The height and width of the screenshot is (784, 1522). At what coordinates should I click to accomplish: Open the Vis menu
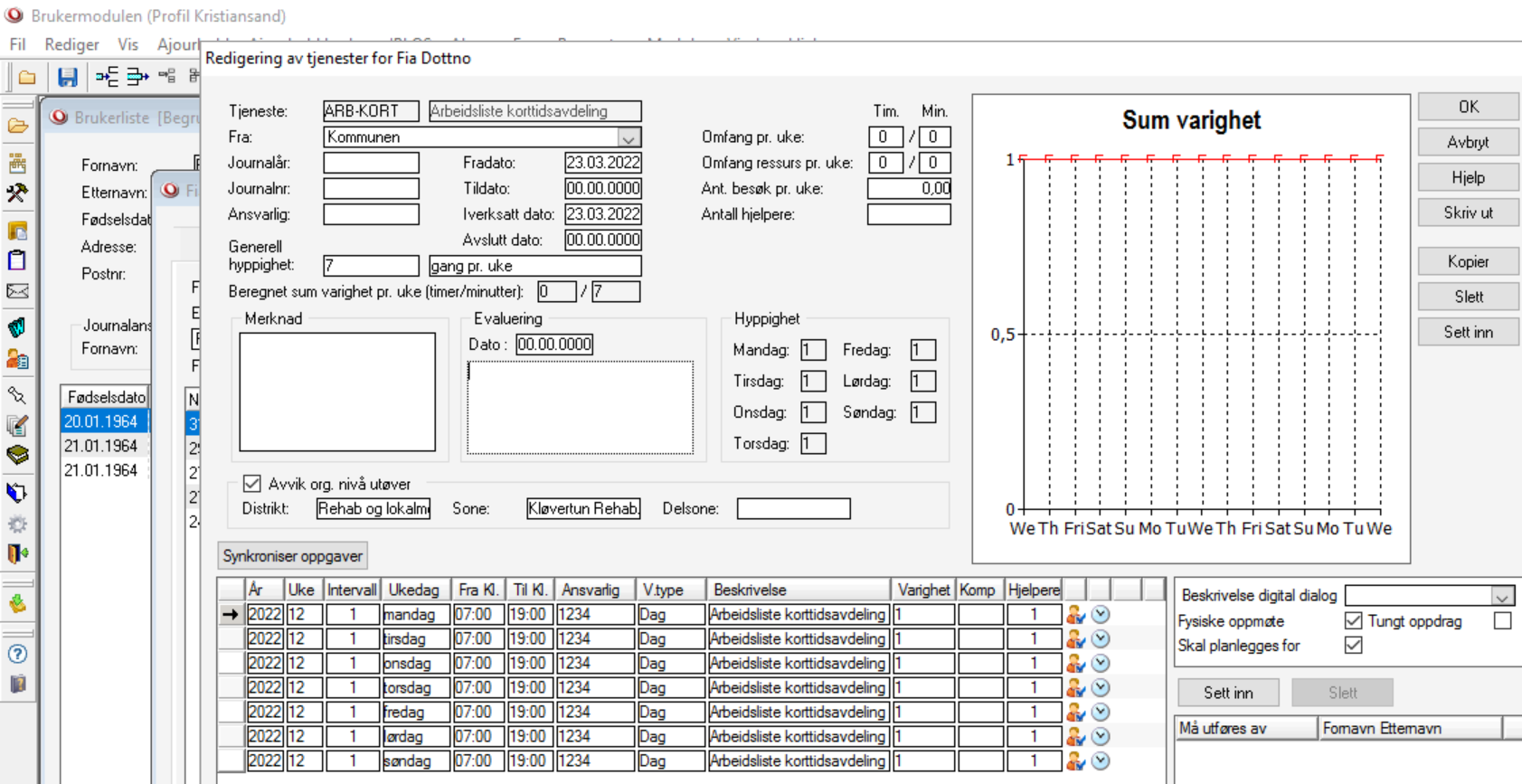pyautogui.click(x=128, y=44)
